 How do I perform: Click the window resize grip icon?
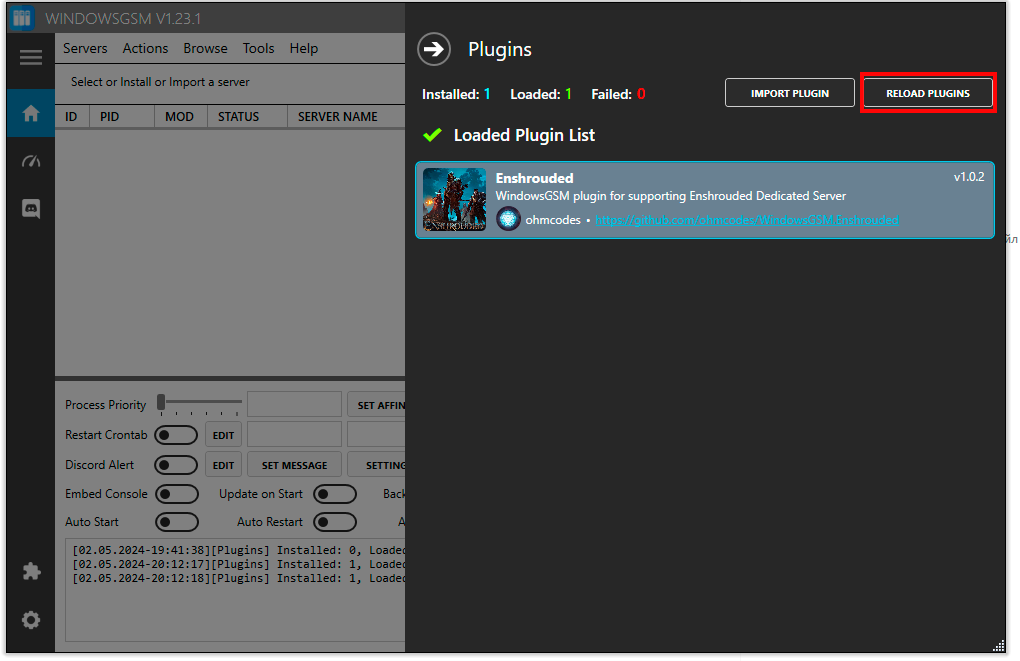click(x=999, y=645)
